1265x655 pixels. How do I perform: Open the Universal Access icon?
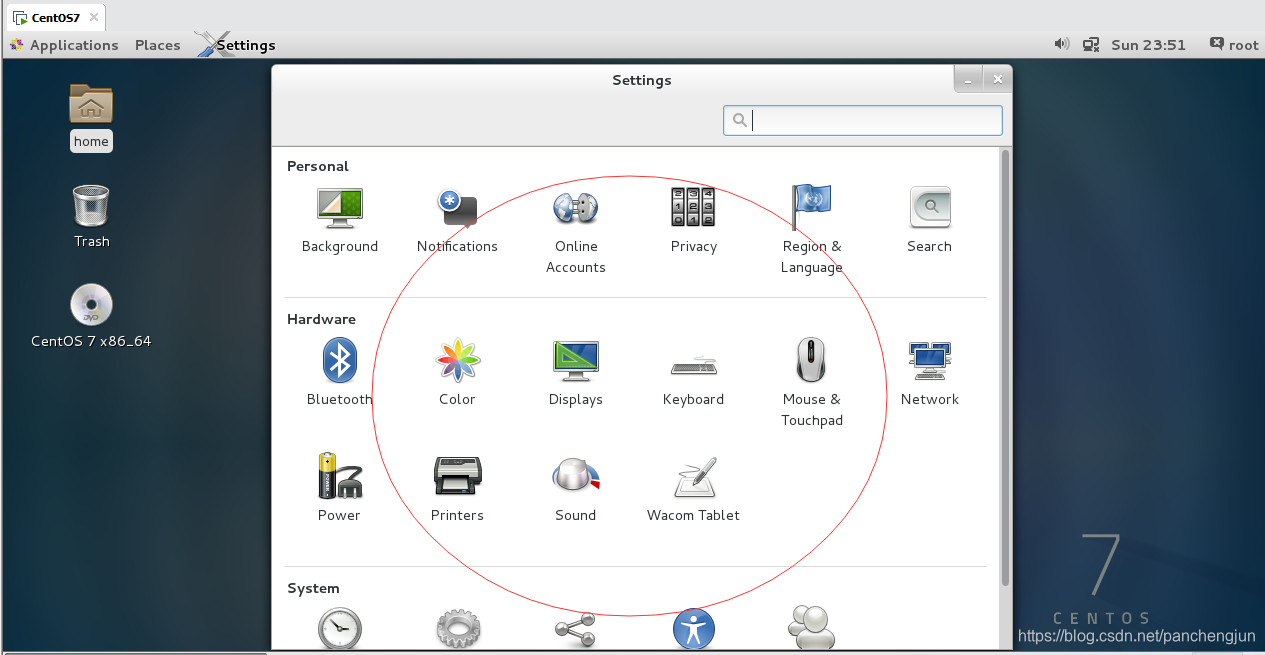(x=693, y=629)
